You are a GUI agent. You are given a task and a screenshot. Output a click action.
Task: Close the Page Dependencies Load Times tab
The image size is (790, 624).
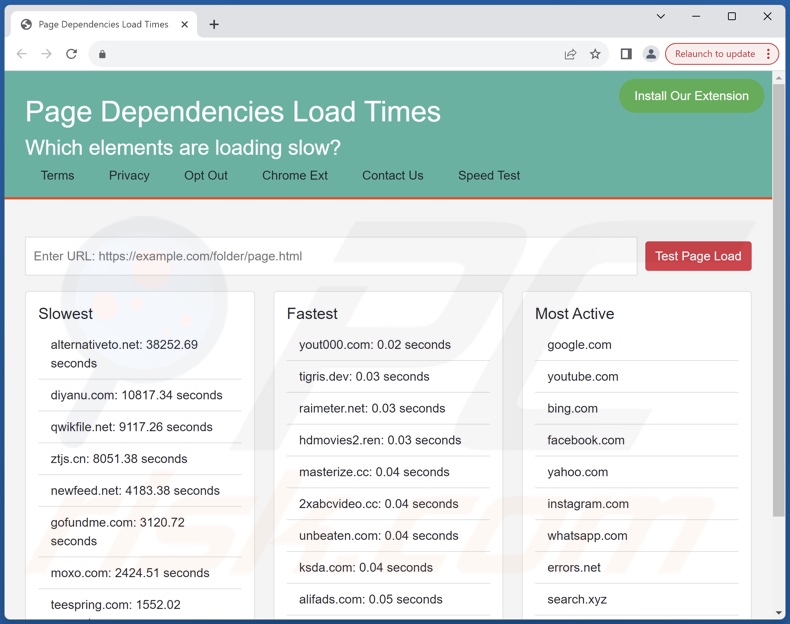pos(185,24)
